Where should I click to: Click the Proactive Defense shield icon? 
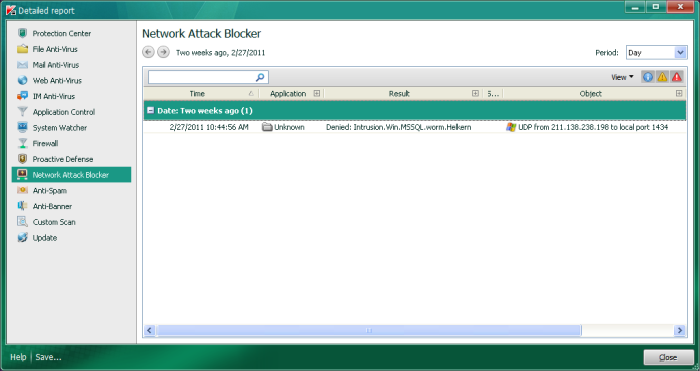(x=22, y=159)
